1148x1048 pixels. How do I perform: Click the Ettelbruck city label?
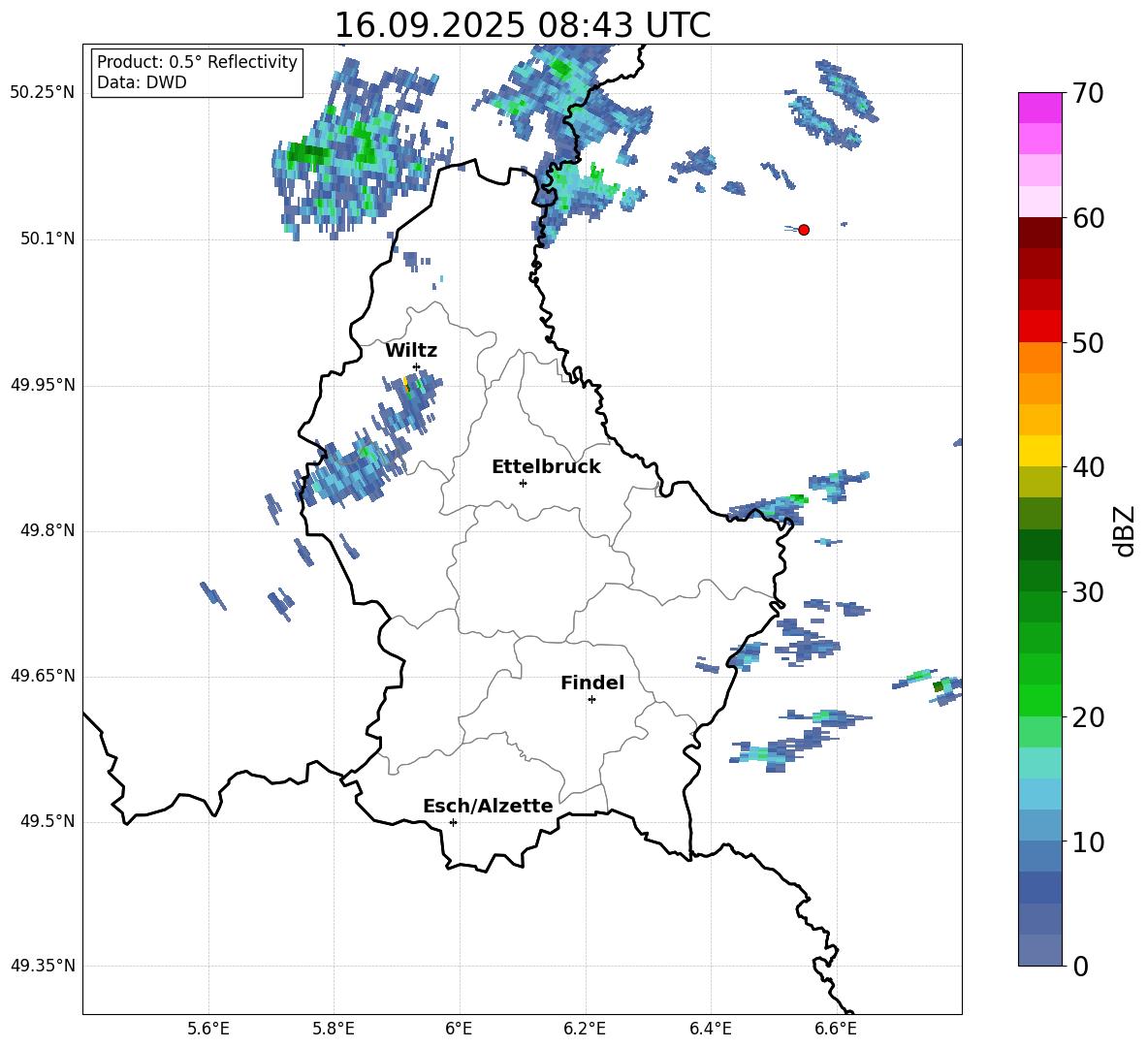point(546,467)
